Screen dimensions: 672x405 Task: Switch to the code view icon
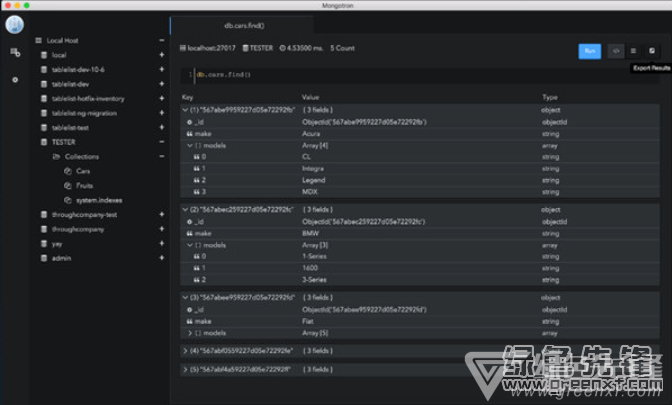point(616,51)
